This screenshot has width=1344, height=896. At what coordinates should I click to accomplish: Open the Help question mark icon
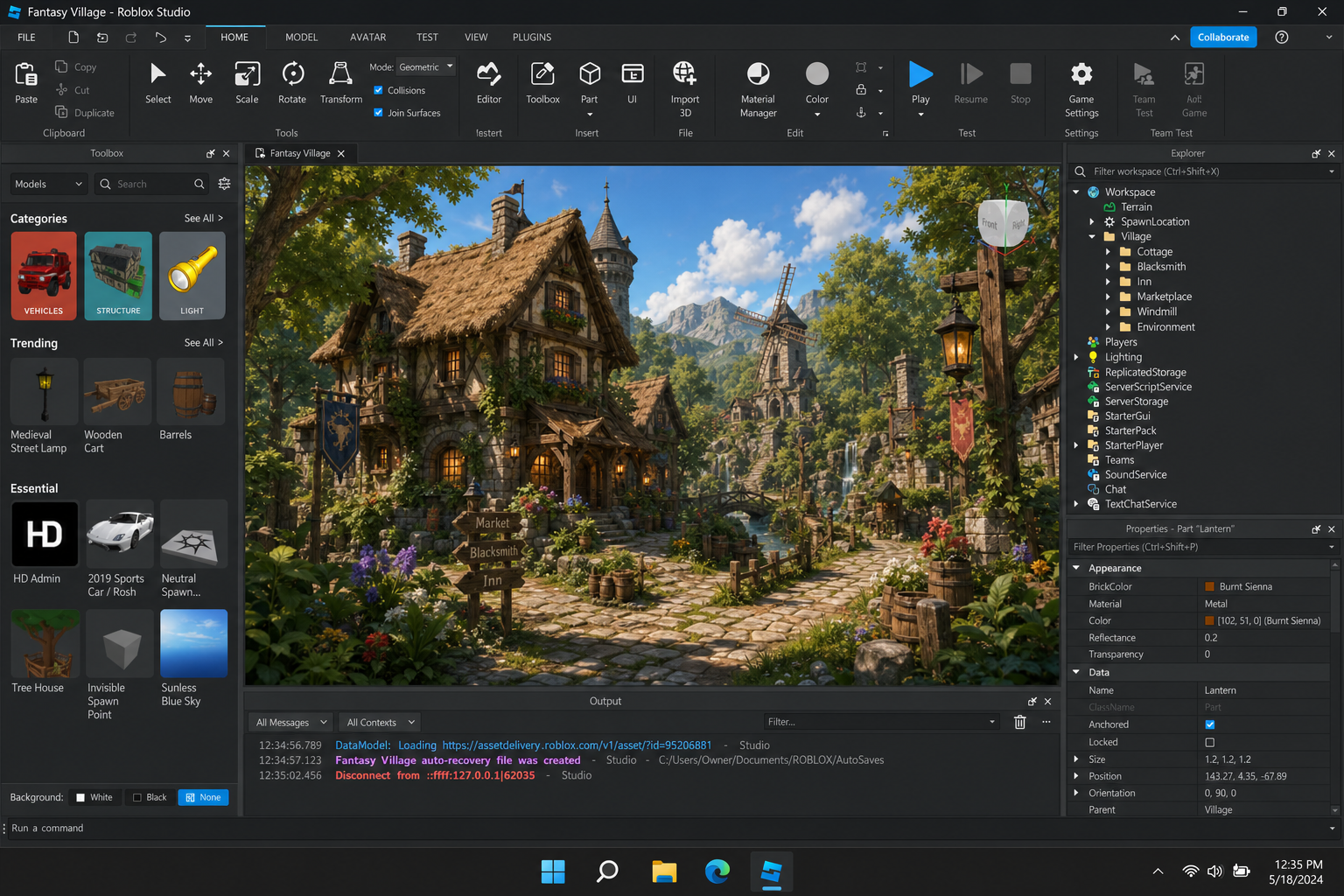(1282, 37)
